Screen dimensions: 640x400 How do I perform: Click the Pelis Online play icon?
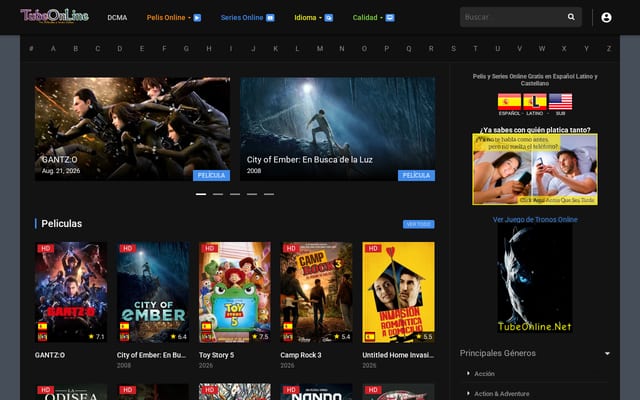pyautogui.click(x=197, y=18)
